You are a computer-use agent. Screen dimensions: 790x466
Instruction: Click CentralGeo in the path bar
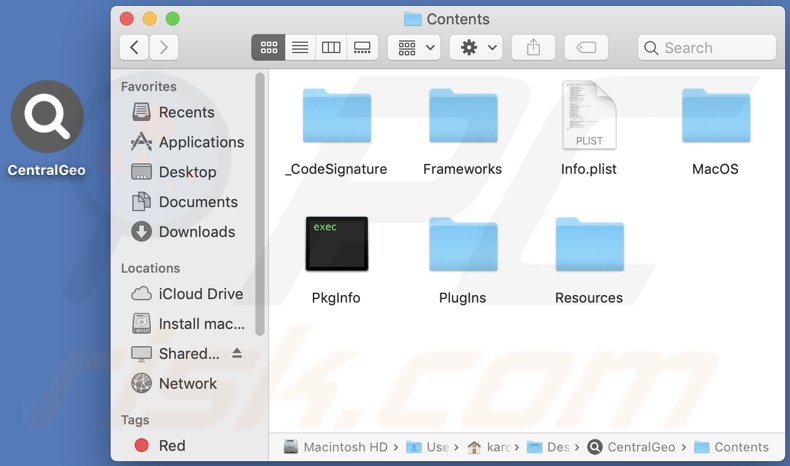point(631,447)
